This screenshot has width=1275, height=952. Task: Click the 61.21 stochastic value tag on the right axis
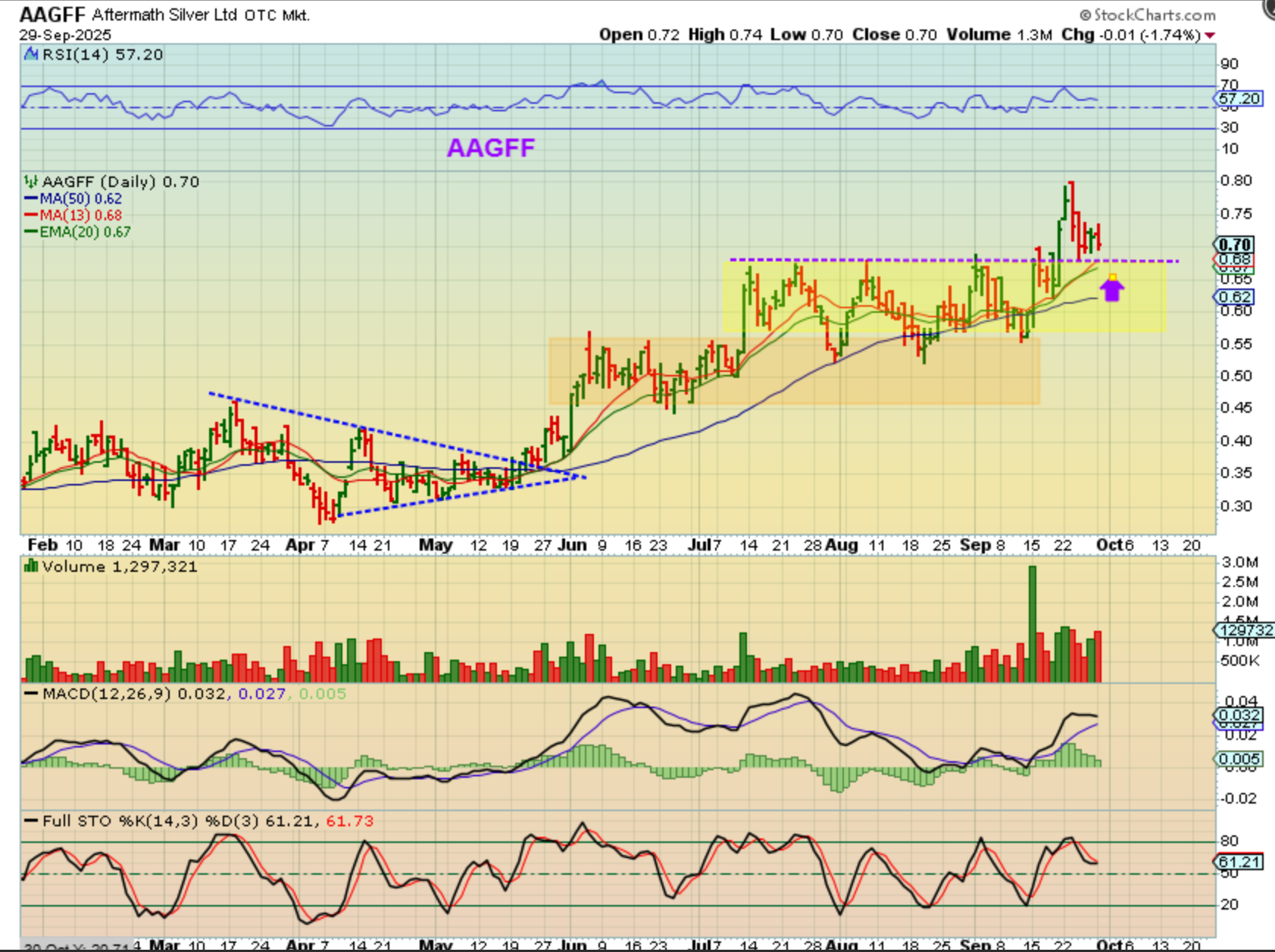click(x=1239, y=862)
